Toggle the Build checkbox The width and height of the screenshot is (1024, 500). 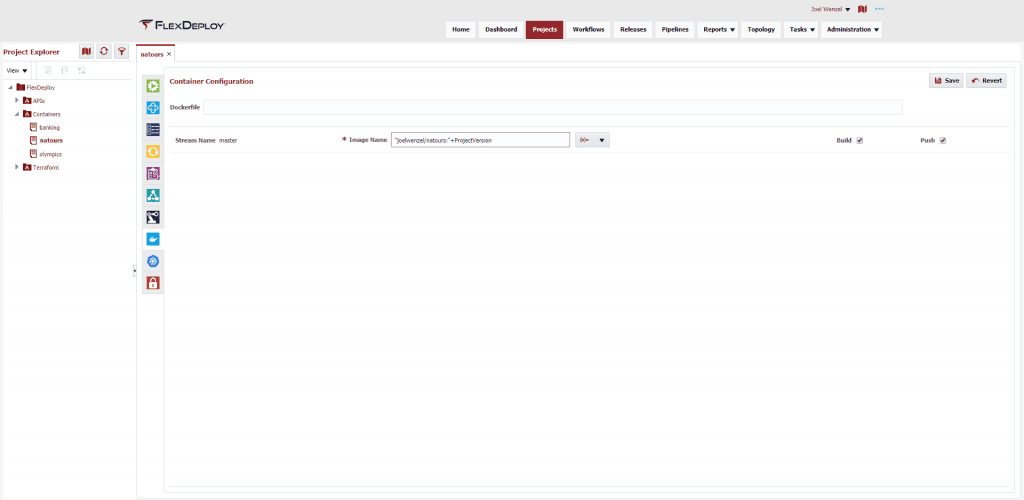859,140
